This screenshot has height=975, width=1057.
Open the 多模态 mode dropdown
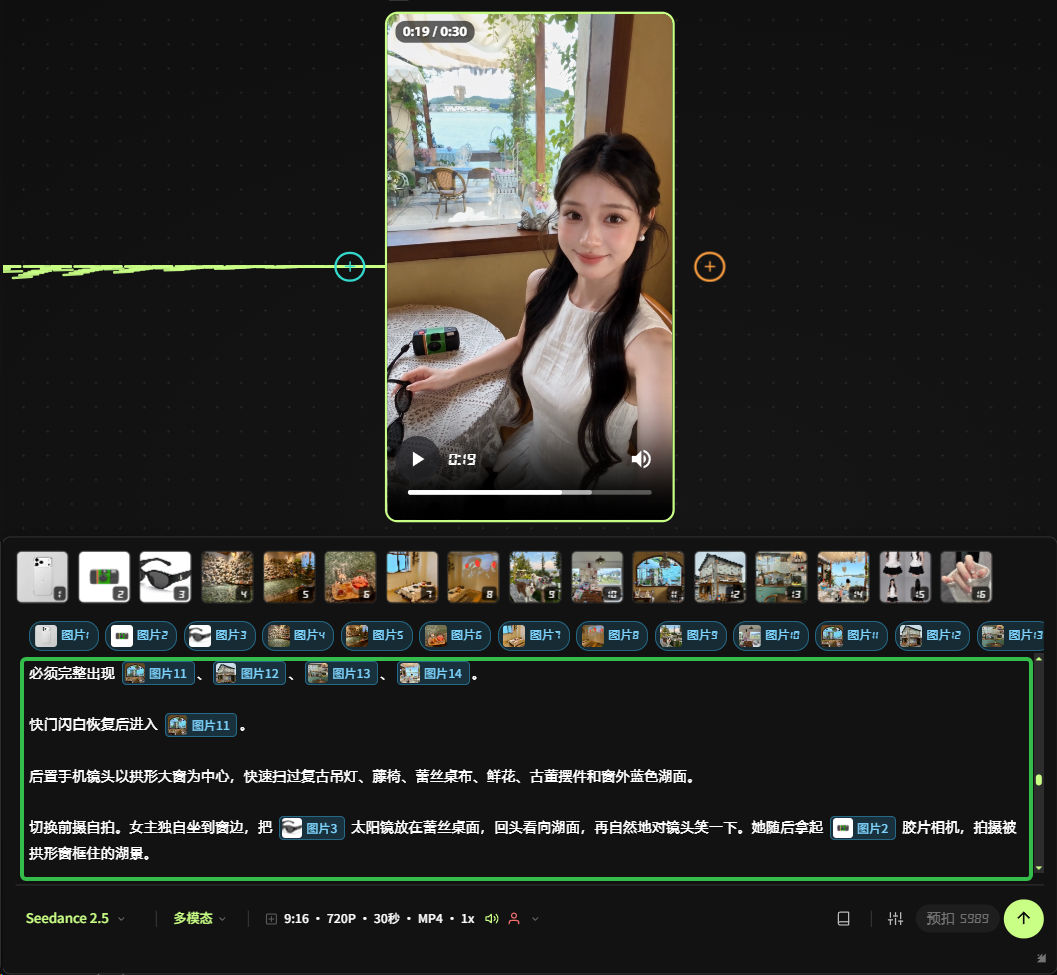pos(200,918)
